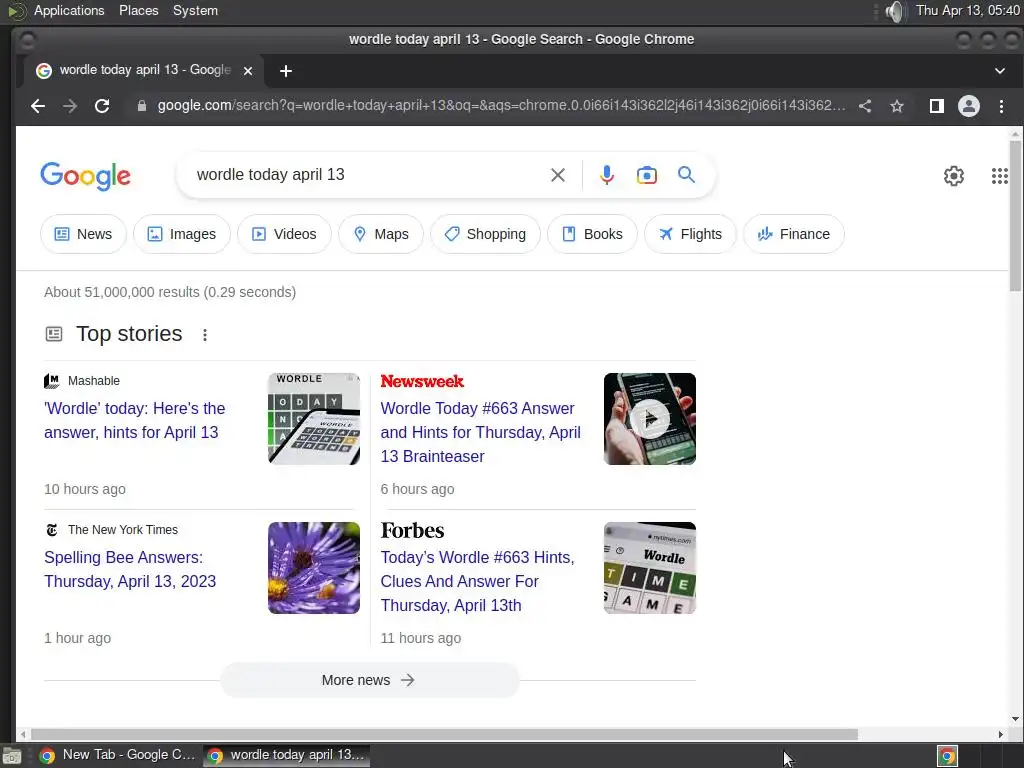Click the Top stories heading
Image resolution: width=1024 pixels, height=768 pixels.
(129, 334)
